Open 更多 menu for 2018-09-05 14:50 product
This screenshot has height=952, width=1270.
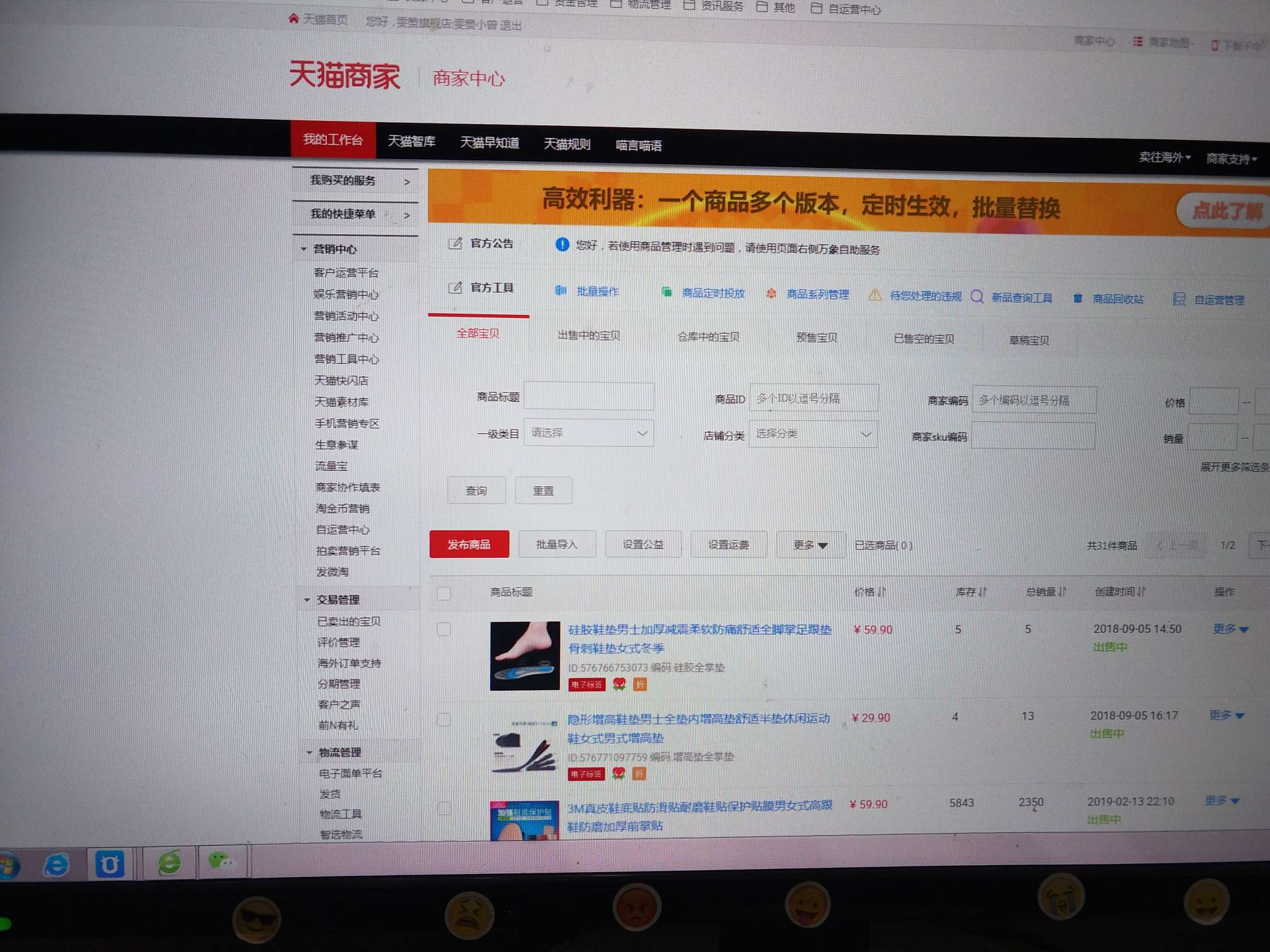(1230, 629)
